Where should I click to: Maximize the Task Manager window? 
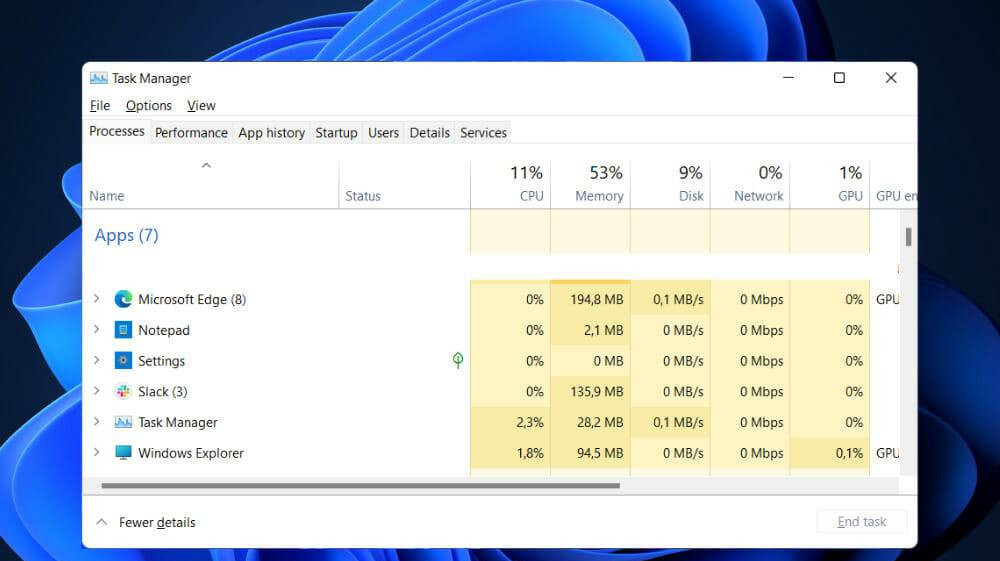pyautogui.click(x=839, y=78)
